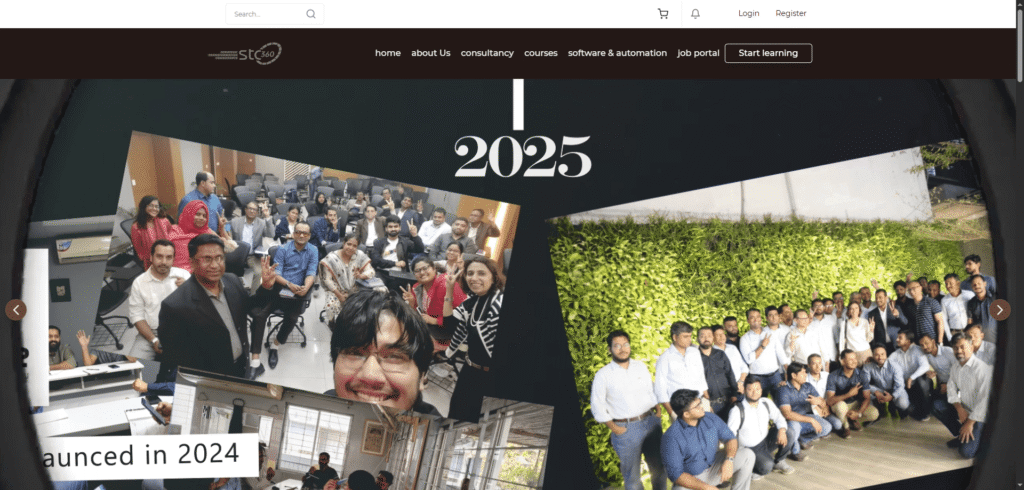Image resolution: width=1024 pixels, height=490 pixels.
Task: Click the Start learning button
Action: click(x=768, y=53)
